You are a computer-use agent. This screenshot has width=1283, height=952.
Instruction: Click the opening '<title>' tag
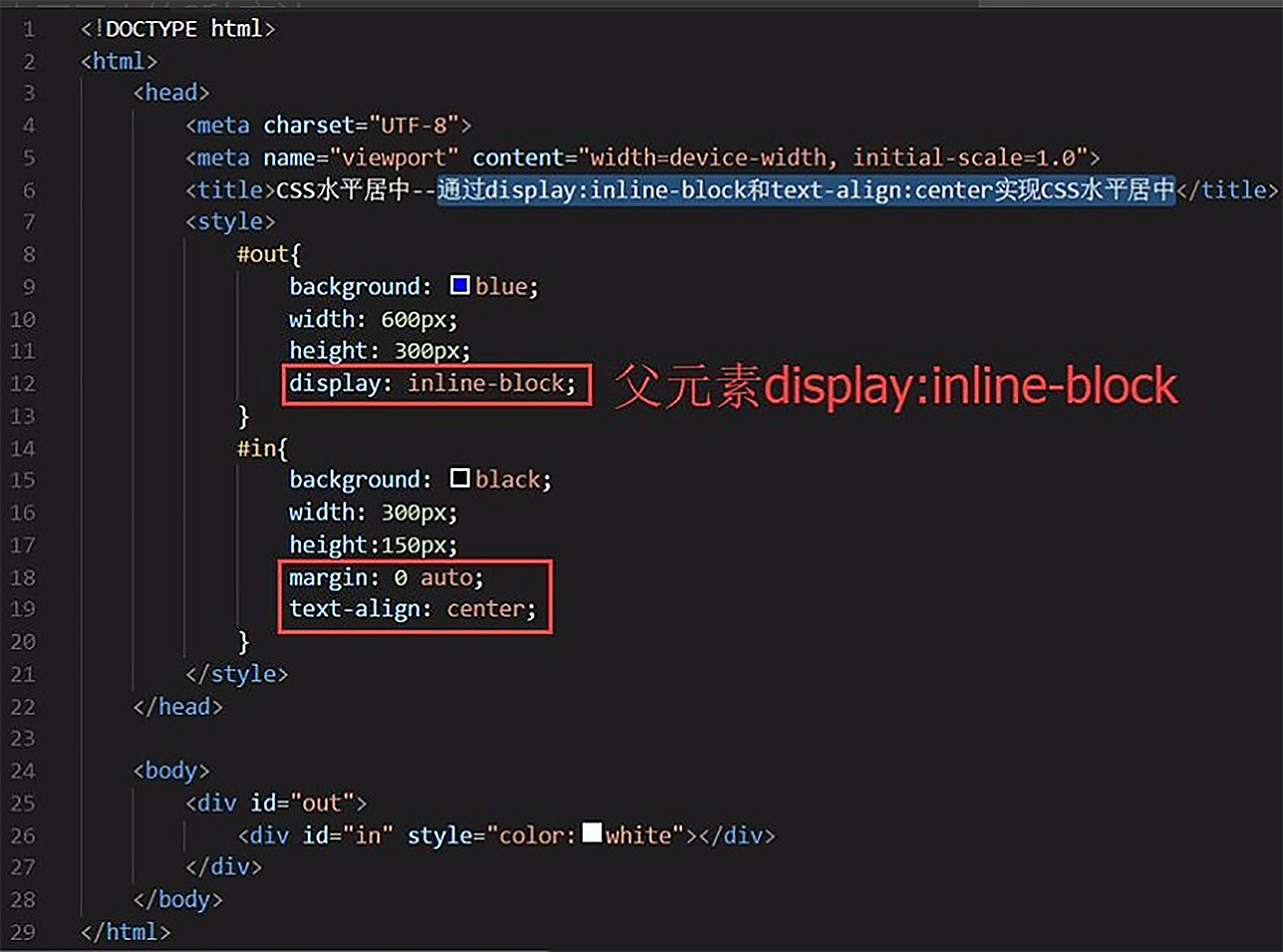(x=230, y=189)
